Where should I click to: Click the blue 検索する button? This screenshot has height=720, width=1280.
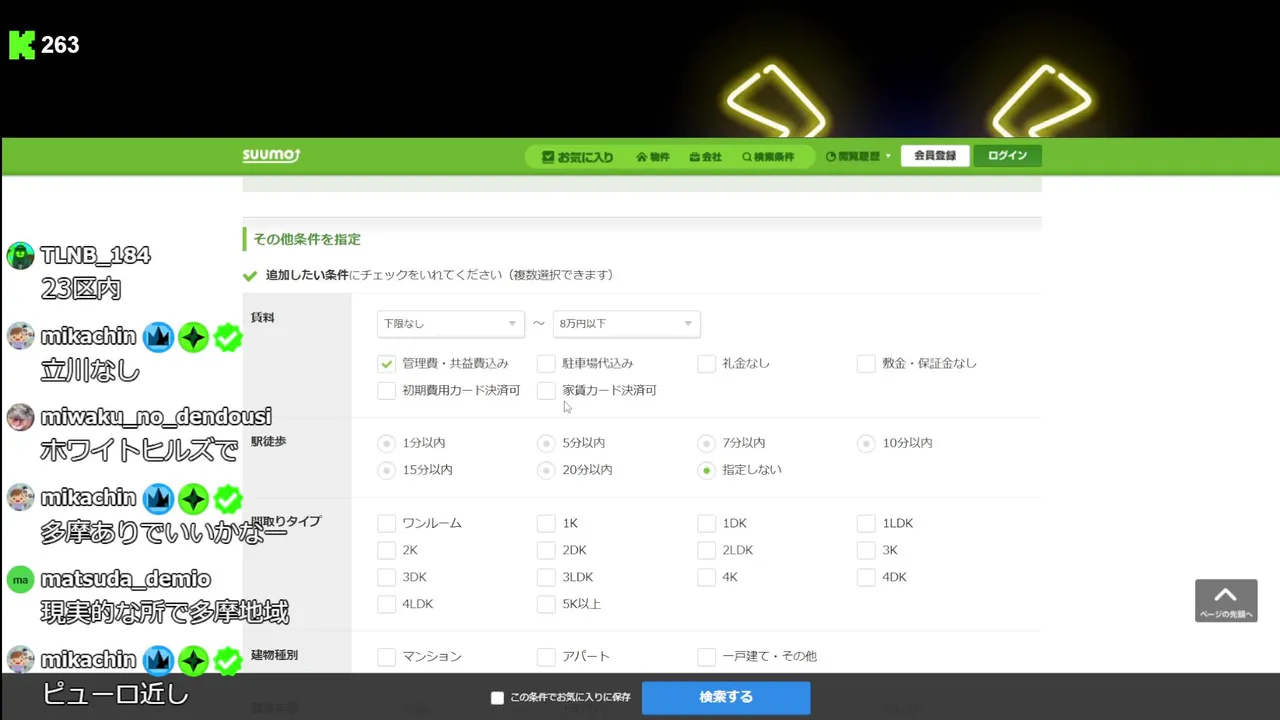[x=726, y=698]
